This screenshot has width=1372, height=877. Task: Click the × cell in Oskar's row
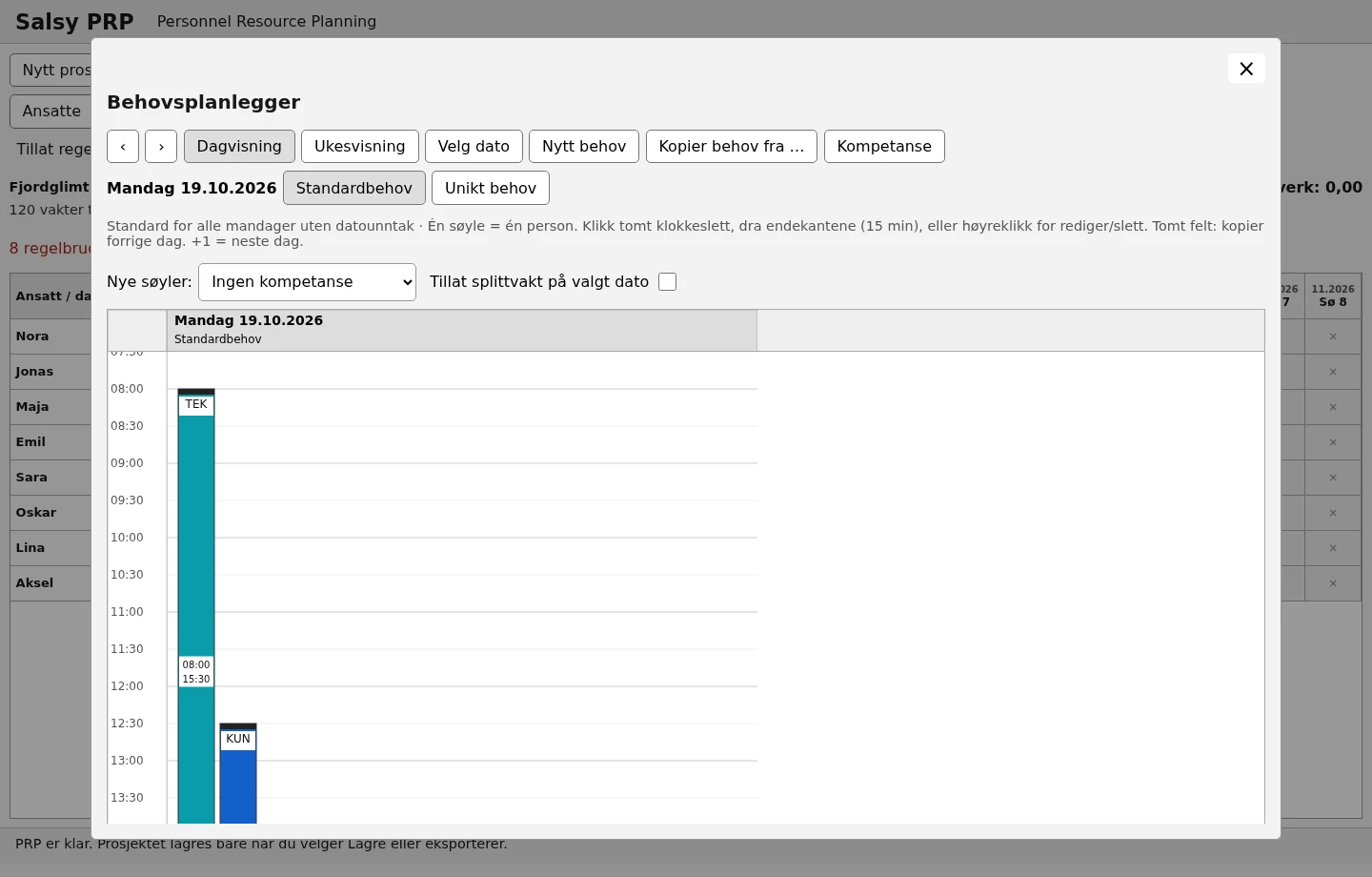point(1333,513)
